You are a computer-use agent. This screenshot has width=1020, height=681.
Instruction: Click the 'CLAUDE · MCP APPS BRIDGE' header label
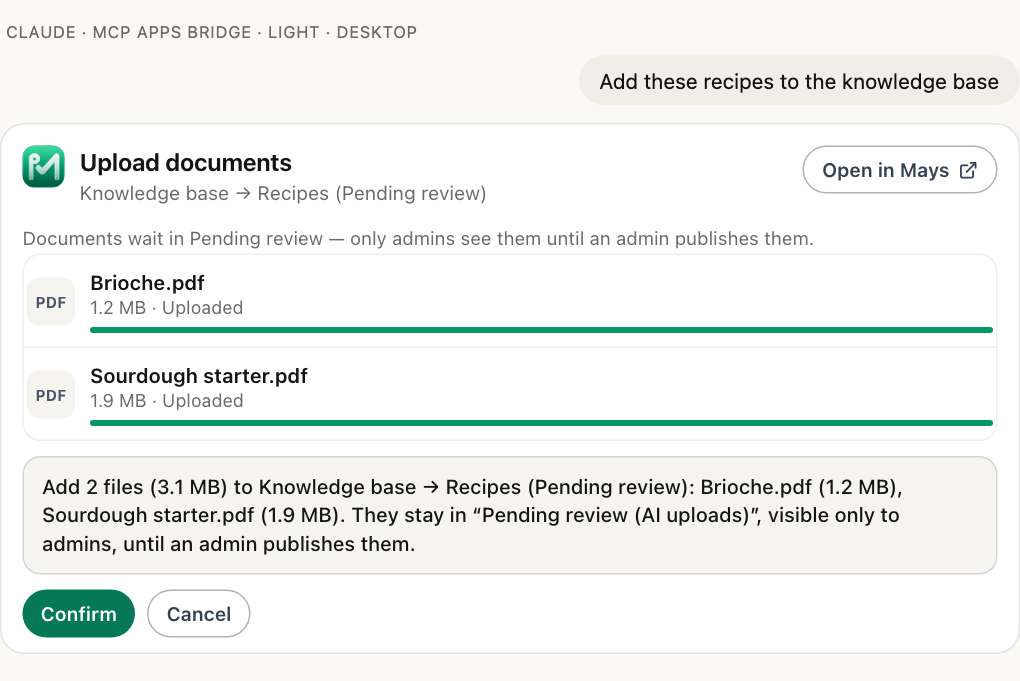211,33
